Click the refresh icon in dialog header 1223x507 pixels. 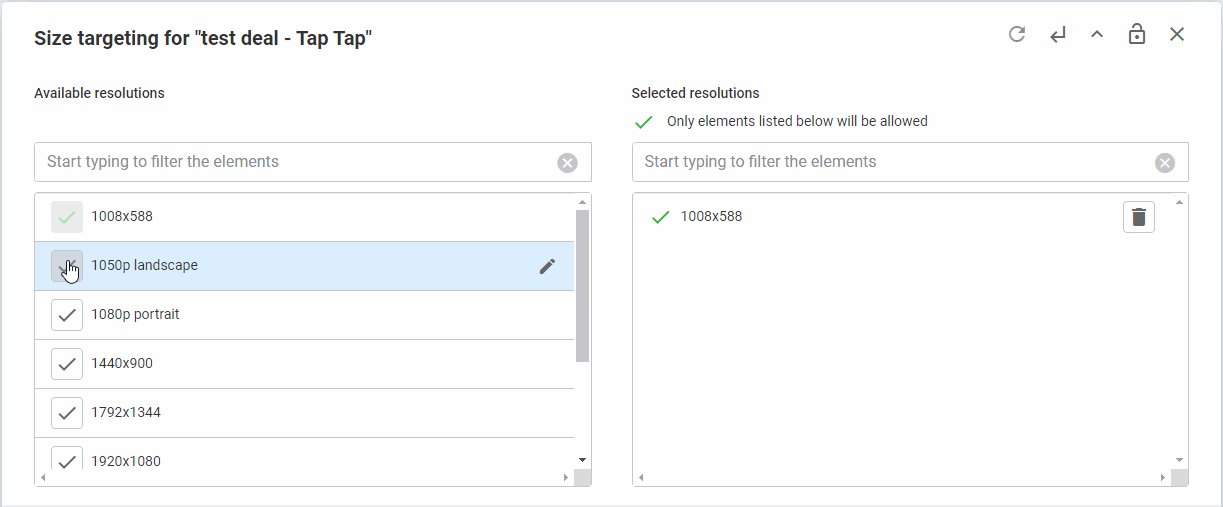coord(1017,35)
